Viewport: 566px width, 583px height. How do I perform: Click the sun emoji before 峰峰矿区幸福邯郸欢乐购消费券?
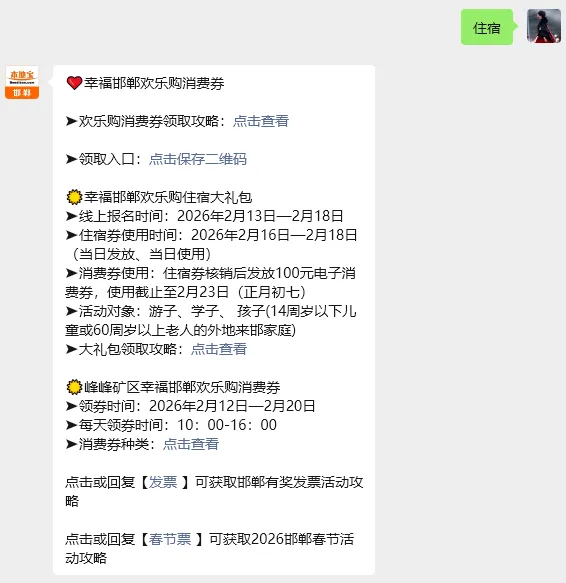pyautogui.click(x=74, y=387)
